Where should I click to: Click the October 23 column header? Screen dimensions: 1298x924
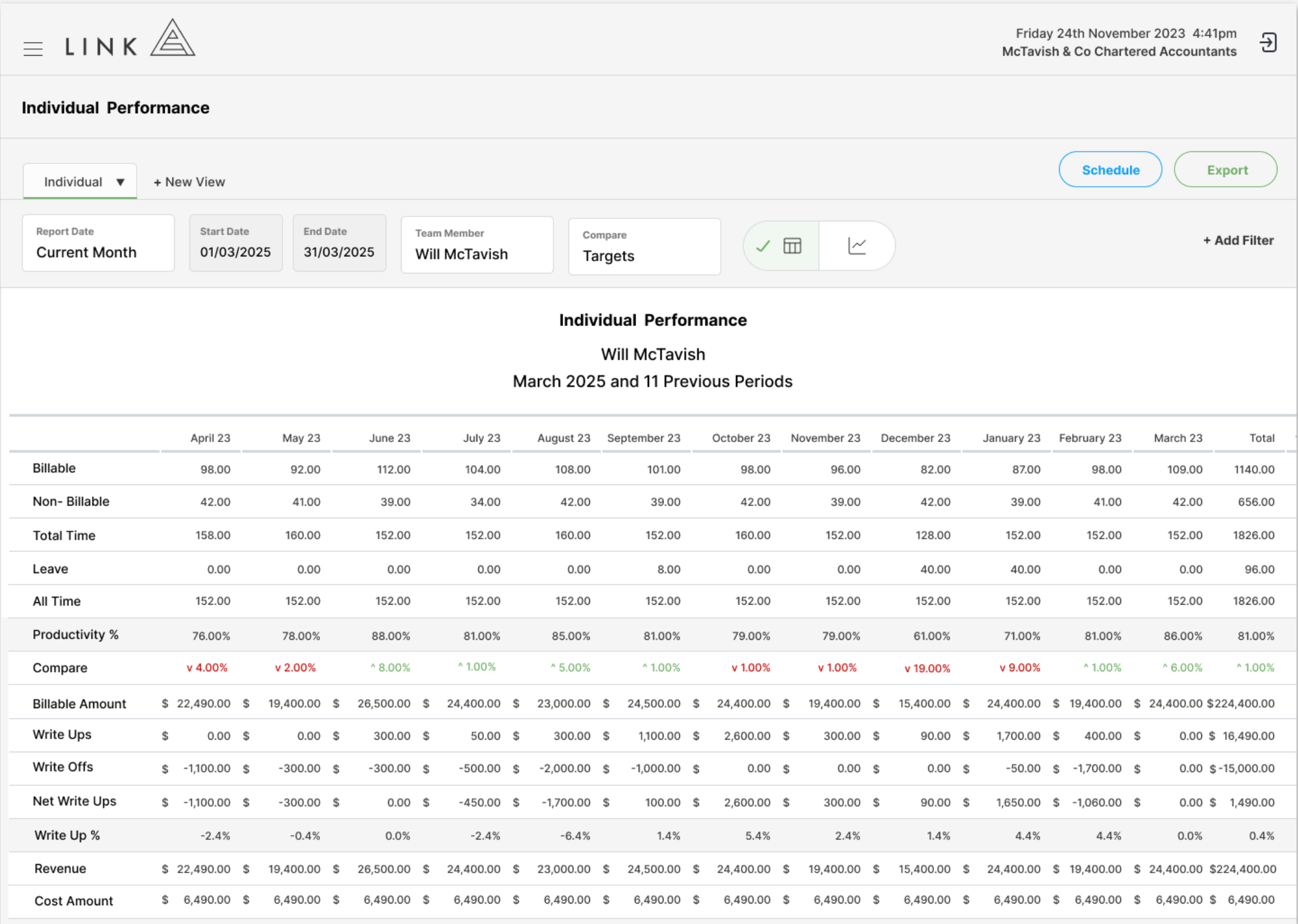pyautogui.click(x=741, y=438)
